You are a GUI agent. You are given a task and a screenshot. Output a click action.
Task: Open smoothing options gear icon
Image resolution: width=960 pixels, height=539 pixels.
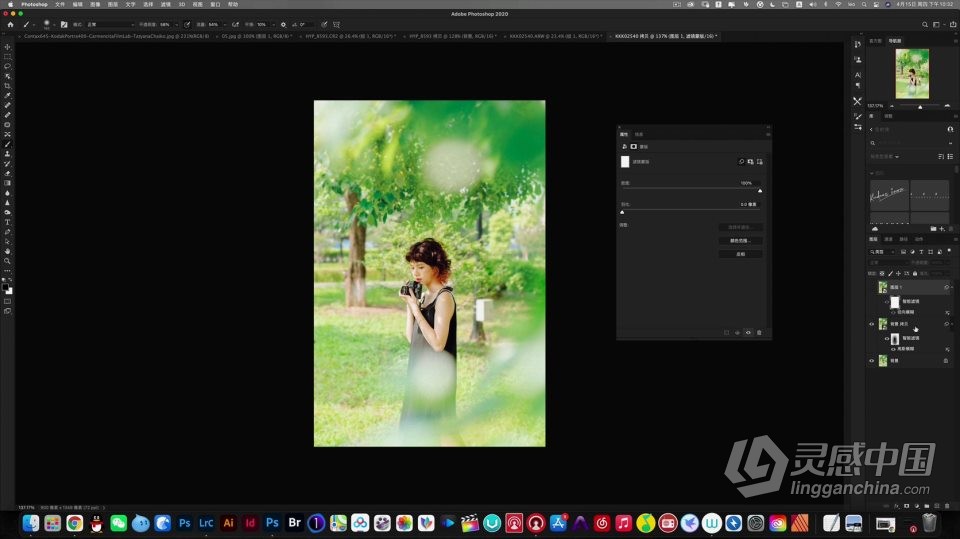pos(283,24)
